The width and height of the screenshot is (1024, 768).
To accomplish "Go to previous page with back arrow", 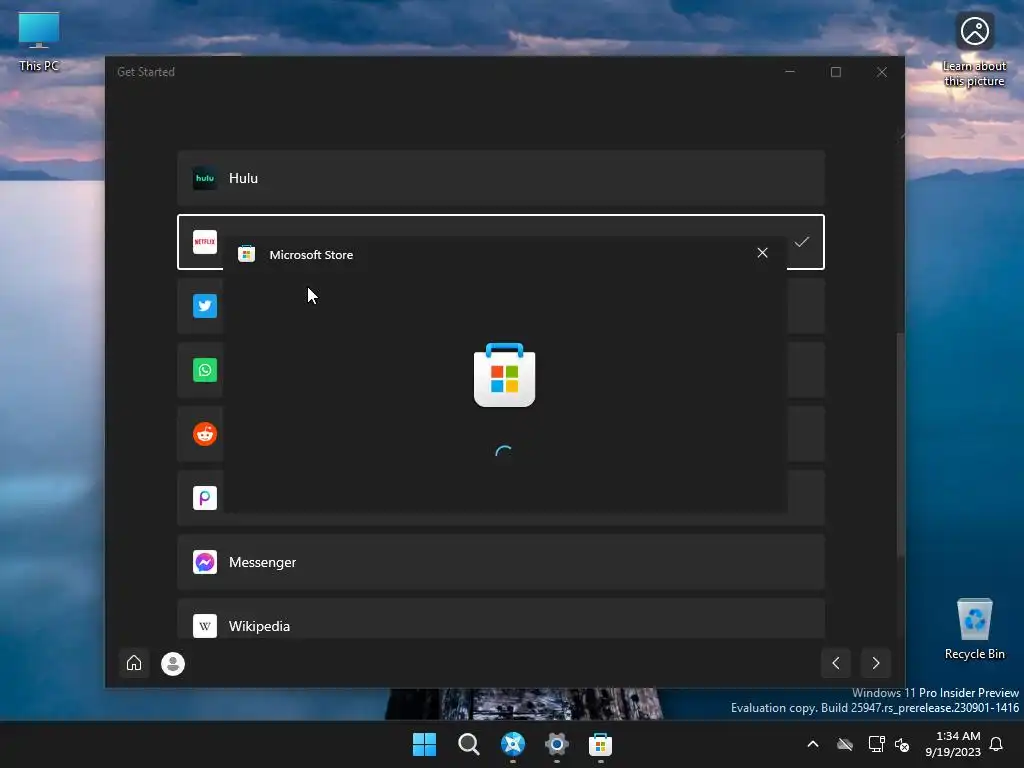I will (x=836, y=663).
